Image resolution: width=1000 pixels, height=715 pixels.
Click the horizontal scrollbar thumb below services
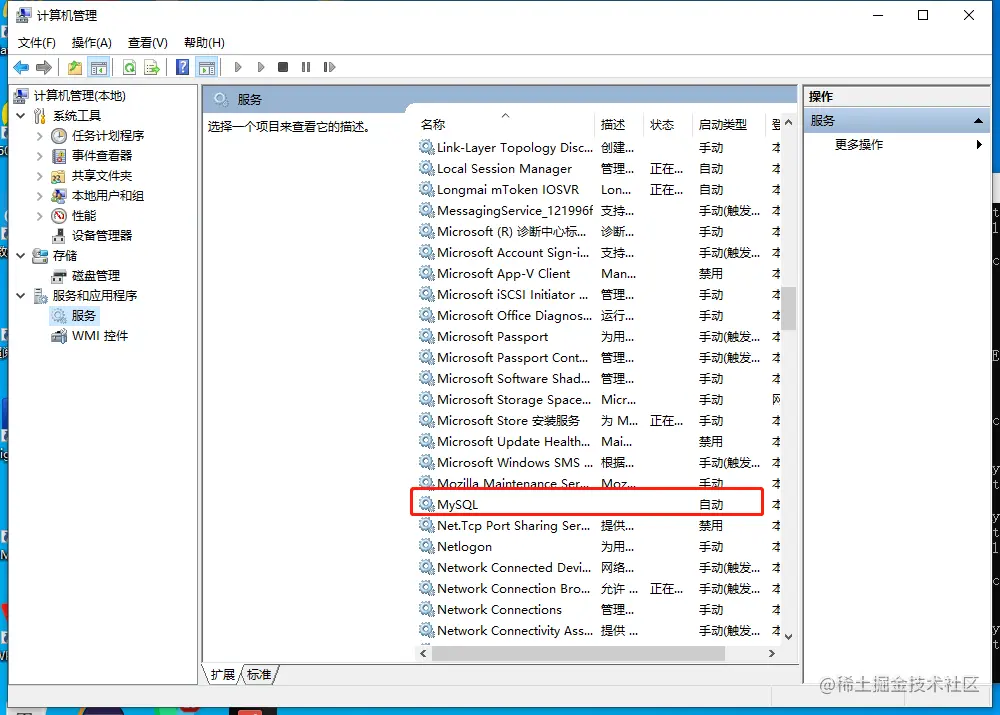578,653
